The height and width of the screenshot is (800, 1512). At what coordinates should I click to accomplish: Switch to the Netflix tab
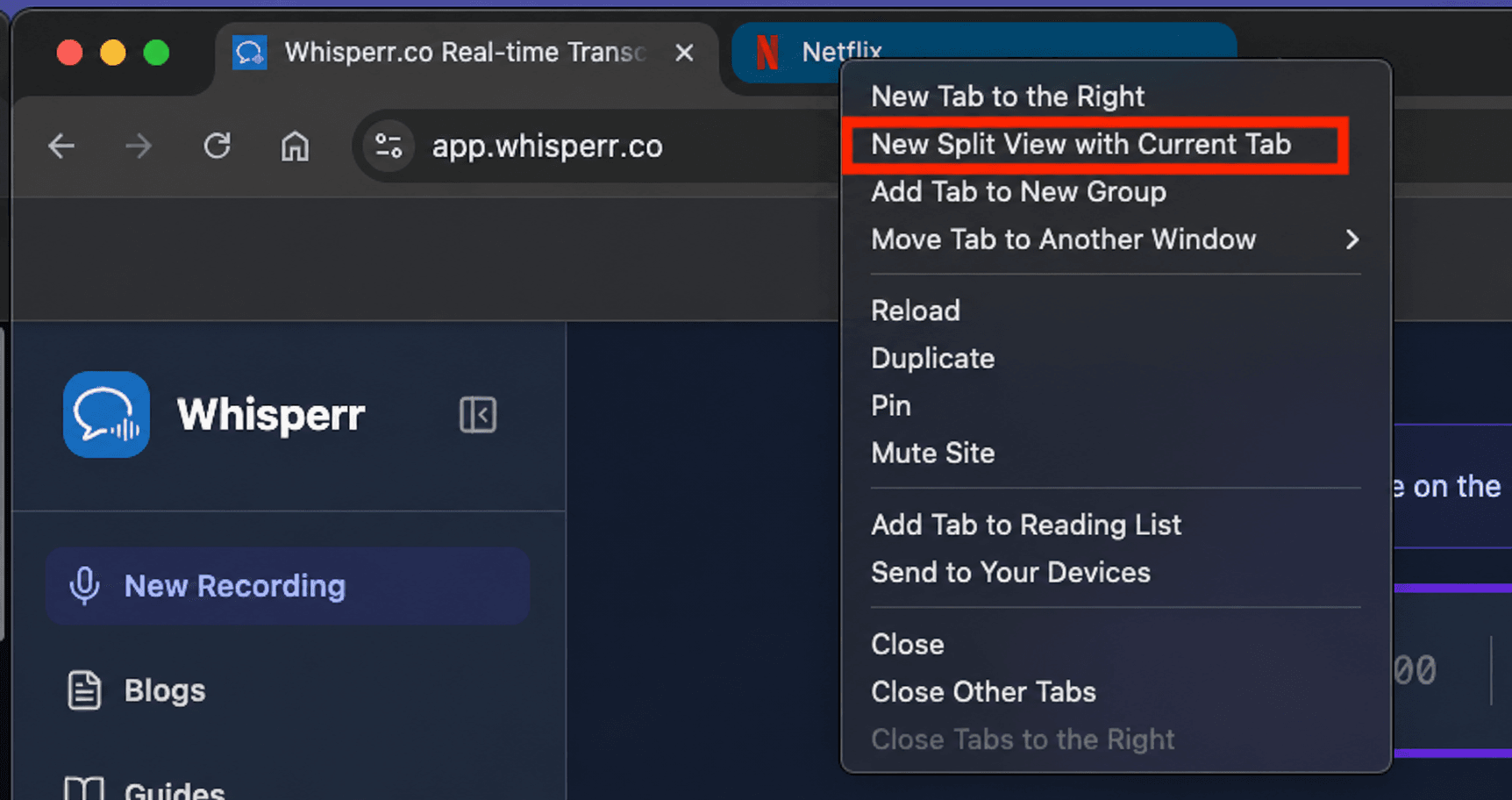coord(982,53)
